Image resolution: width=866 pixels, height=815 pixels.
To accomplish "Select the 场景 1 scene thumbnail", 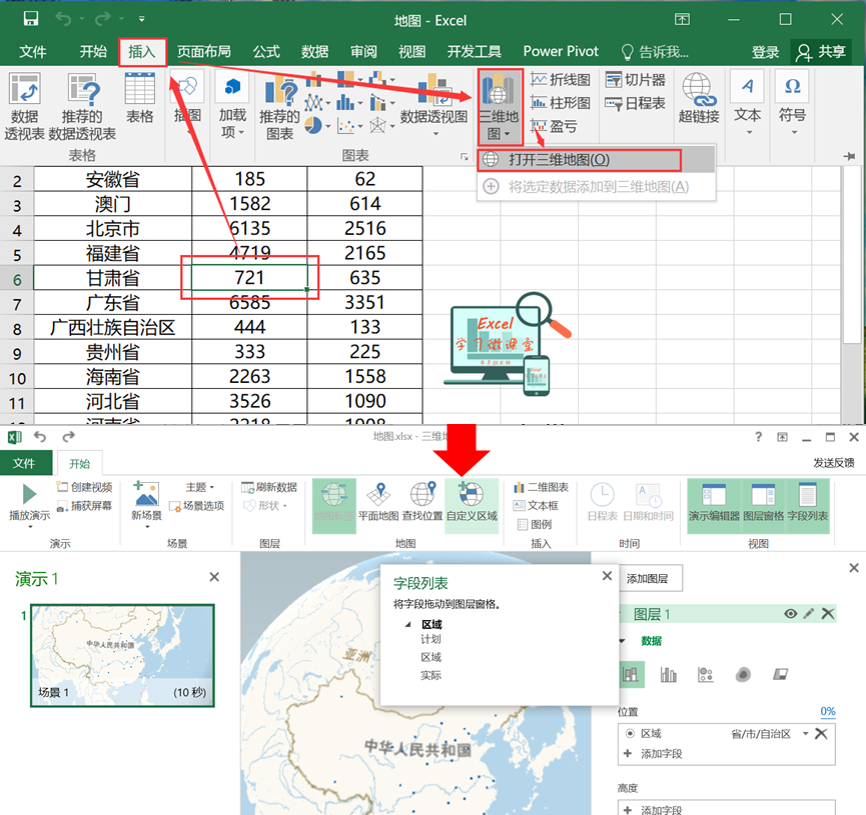I will 122,655.
